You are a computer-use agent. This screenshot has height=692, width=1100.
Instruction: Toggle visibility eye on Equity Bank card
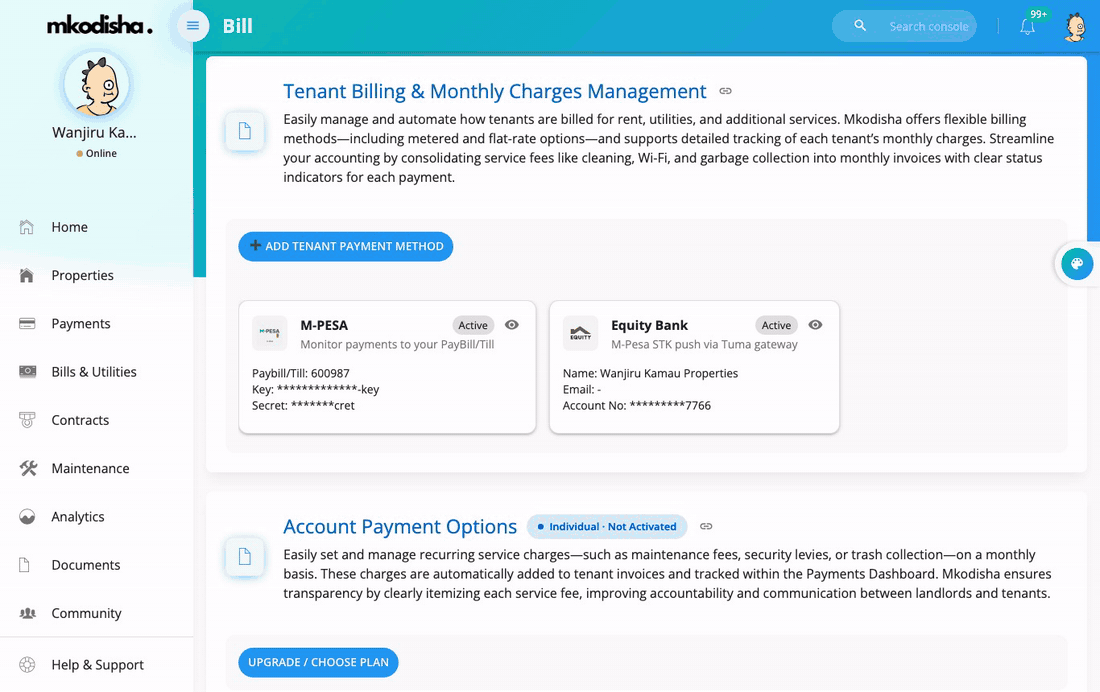pyautogui.click(x=815, y=325)
